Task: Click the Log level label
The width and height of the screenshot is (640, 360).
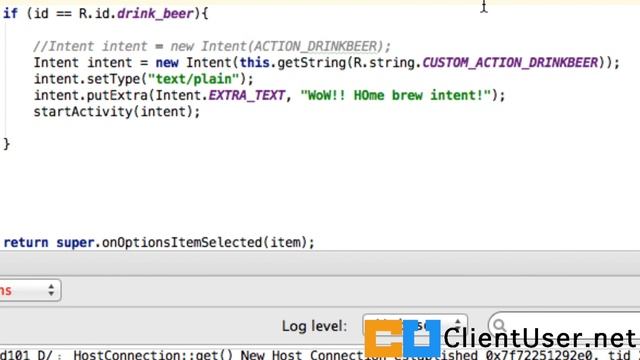Action: [x=314, y=326]
